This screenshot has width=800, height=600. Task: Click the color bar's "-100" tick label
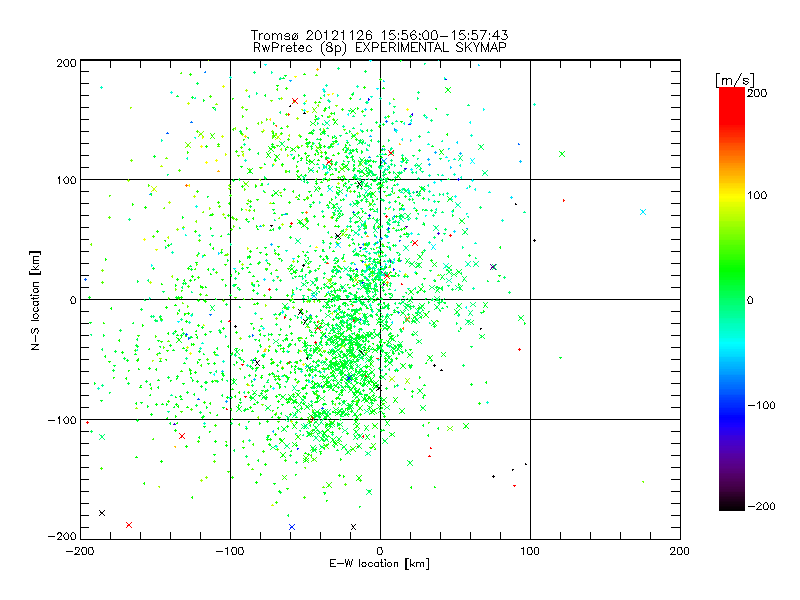pos(762,406)
